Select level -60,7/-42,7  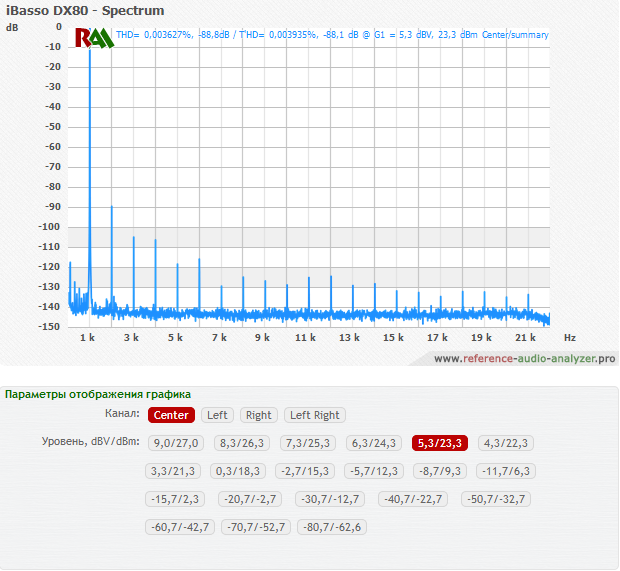(x=180, y=527)
